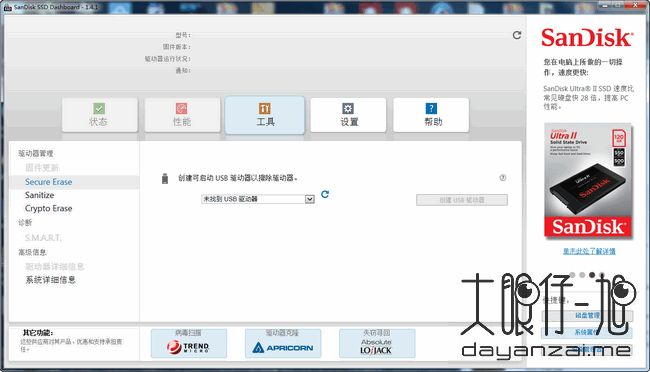This screenshot has width=650, height=372.
Task: Open the 性能 tab
Action: [182, 115]
